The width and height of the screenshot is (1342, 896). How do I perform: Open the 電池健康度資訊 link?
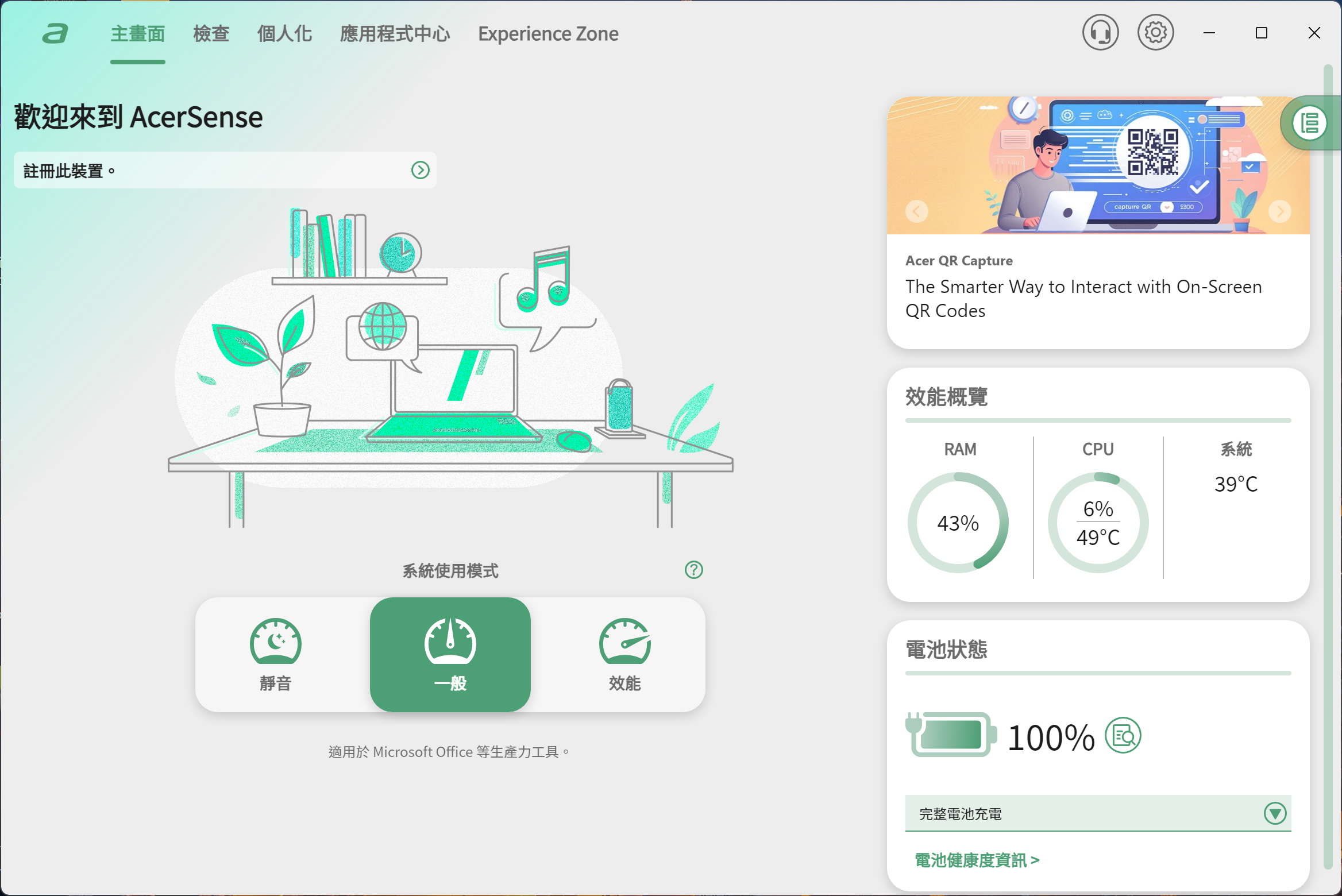977,860
